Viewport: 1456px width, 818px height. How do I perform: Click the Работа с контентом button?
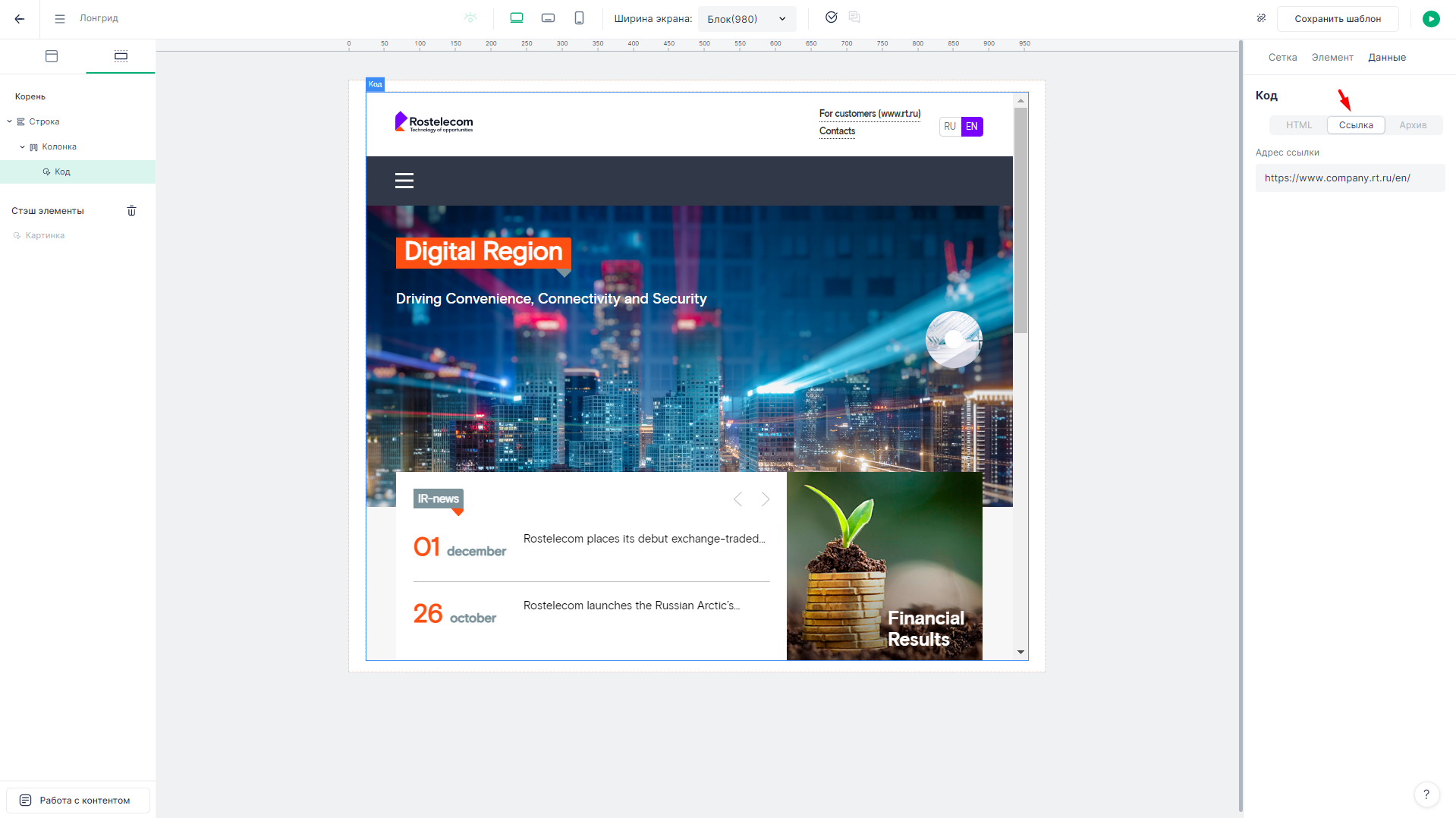77,801
